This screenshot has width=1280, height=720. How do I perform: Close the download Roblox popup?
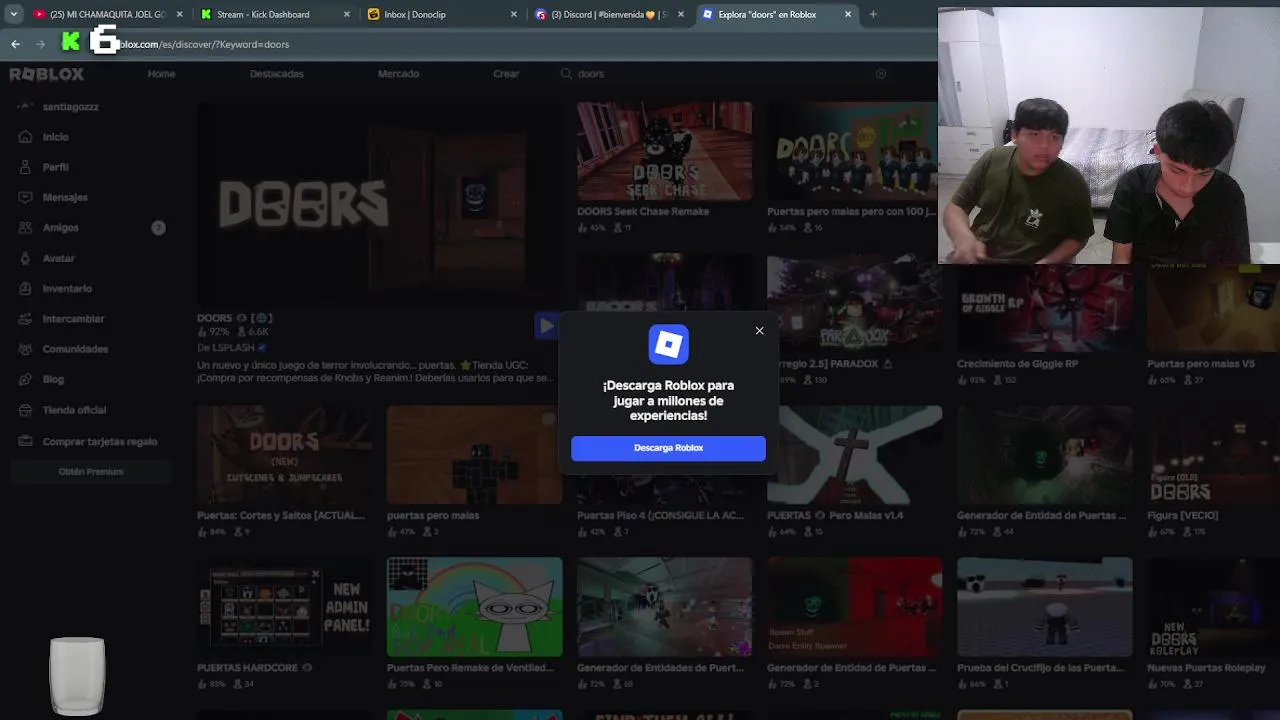759,331
